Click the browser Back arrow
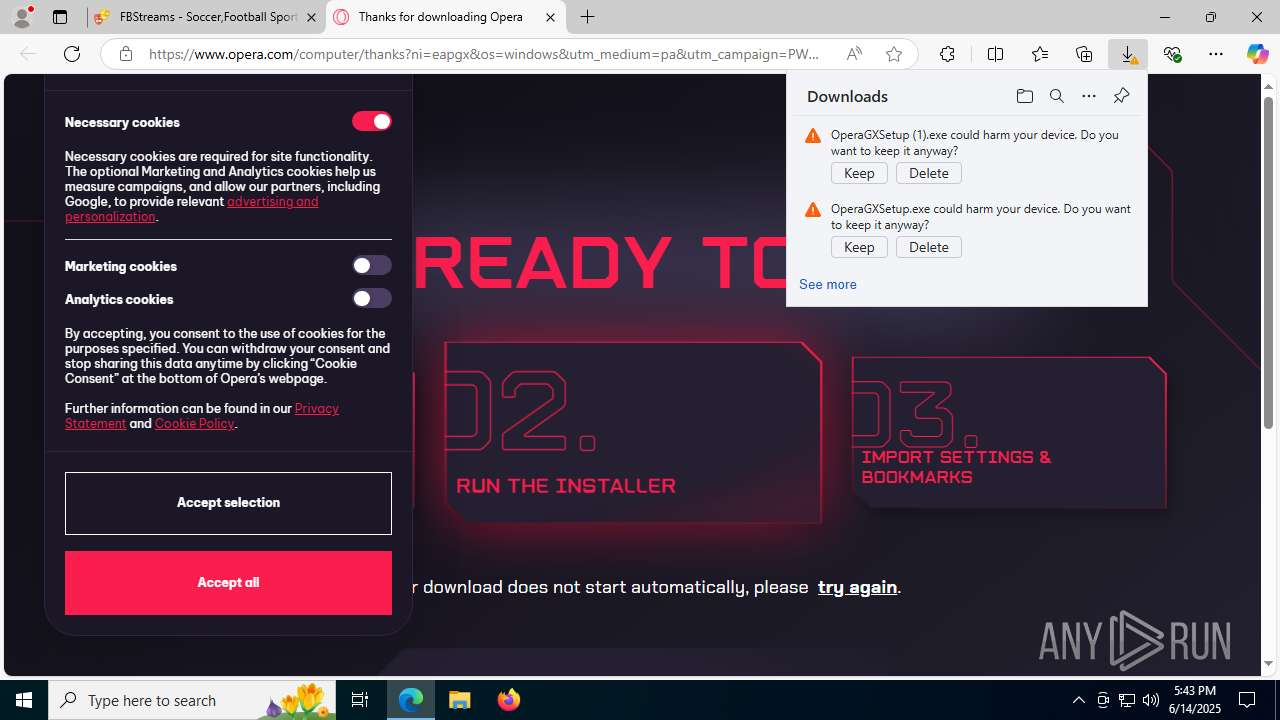The image size is (1280, 720). point(28,54)
